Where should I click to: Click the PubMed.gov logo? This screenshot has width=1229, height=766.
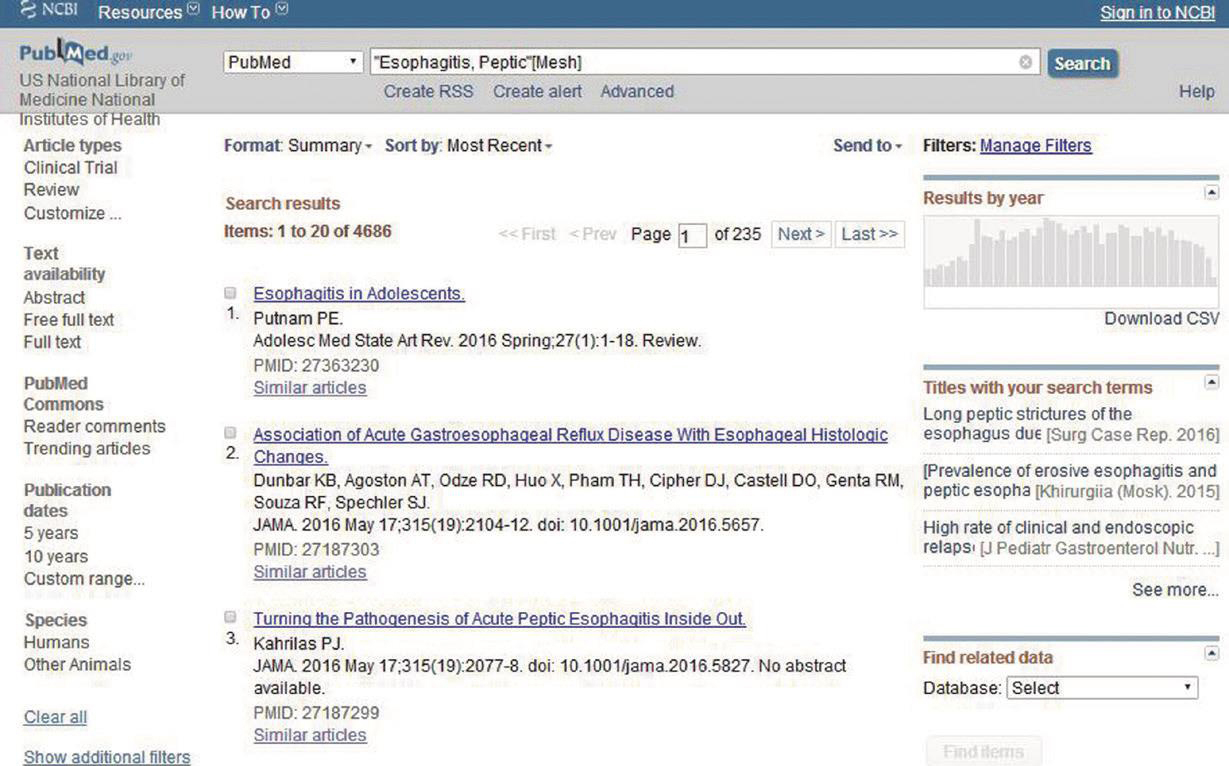(x=76, y=53)
